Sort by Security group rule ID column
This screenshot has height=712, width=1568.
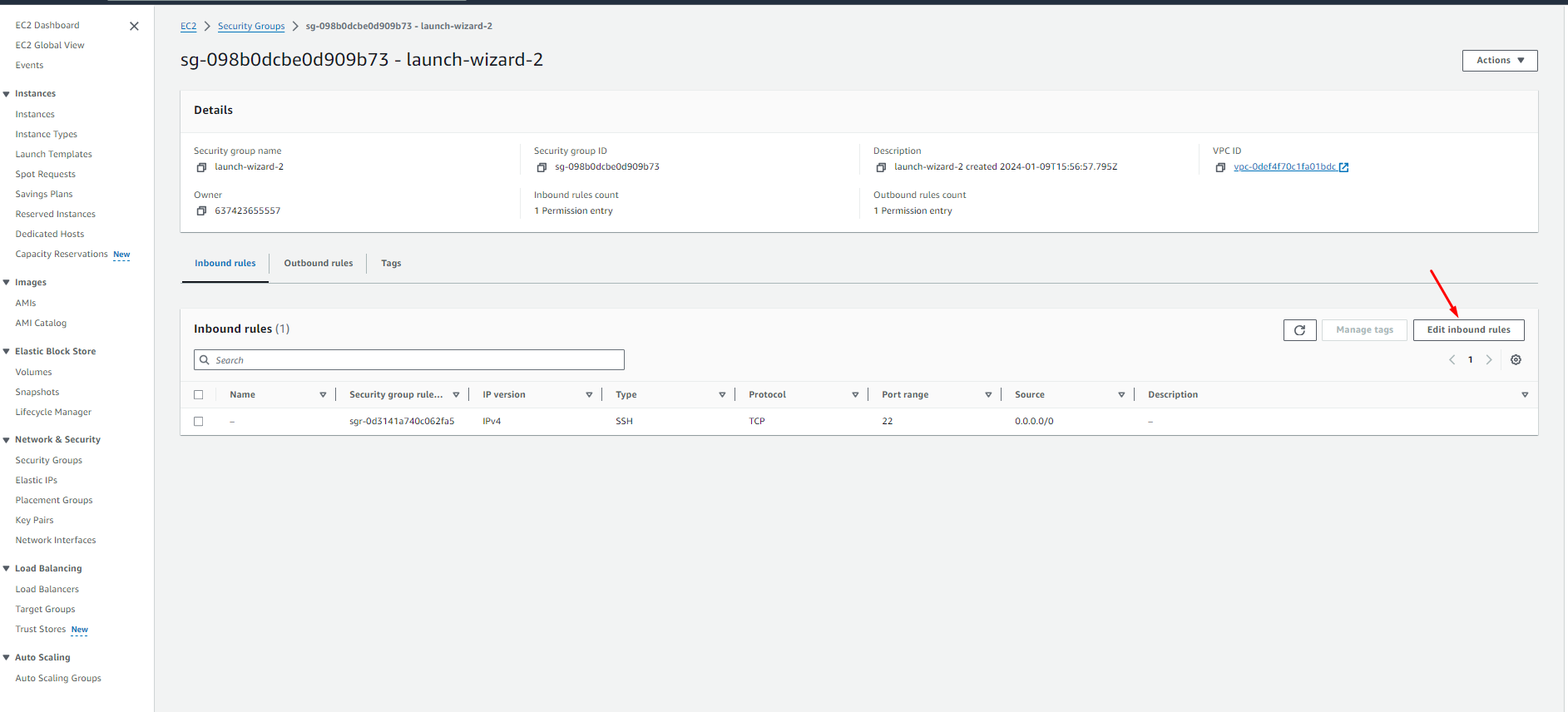click(x=456, y=395)
